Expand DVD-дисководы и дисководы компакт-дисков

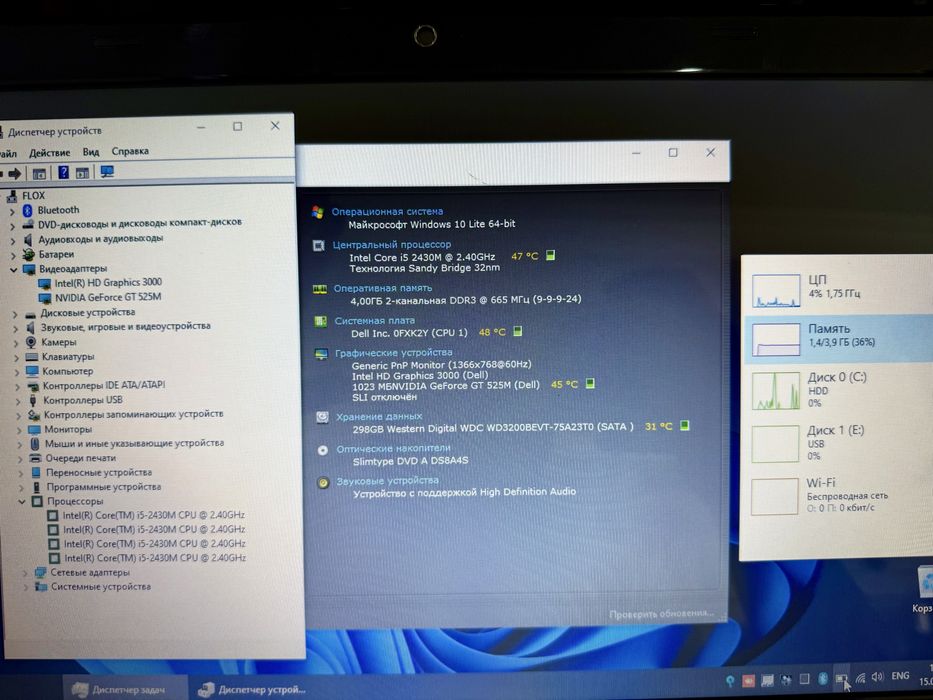tap(12, 226)
